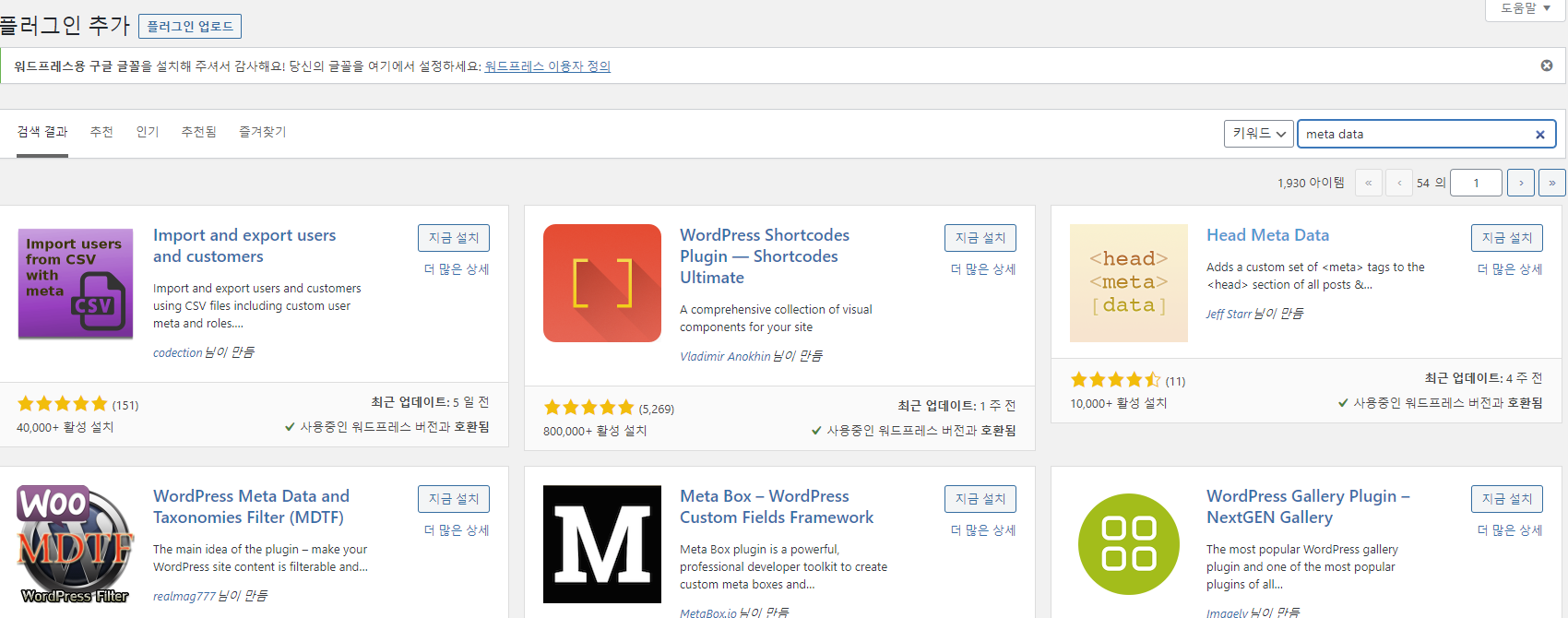Click the star rating with 5,269 reviews
The height and width of the screenshot is (618, 1568).
click(589, 408)
